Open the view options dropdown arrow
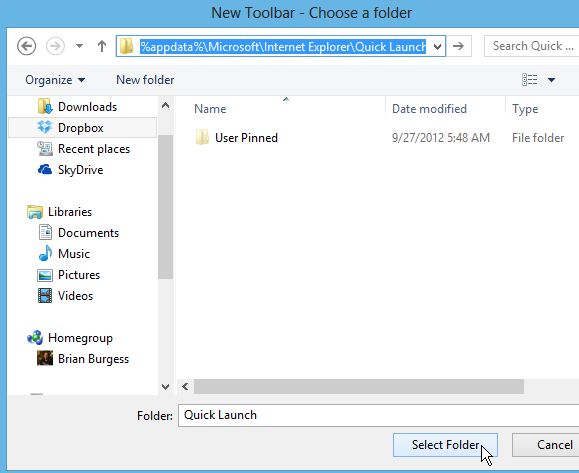The height and width of the screenshot is (473, 579). 551,80
